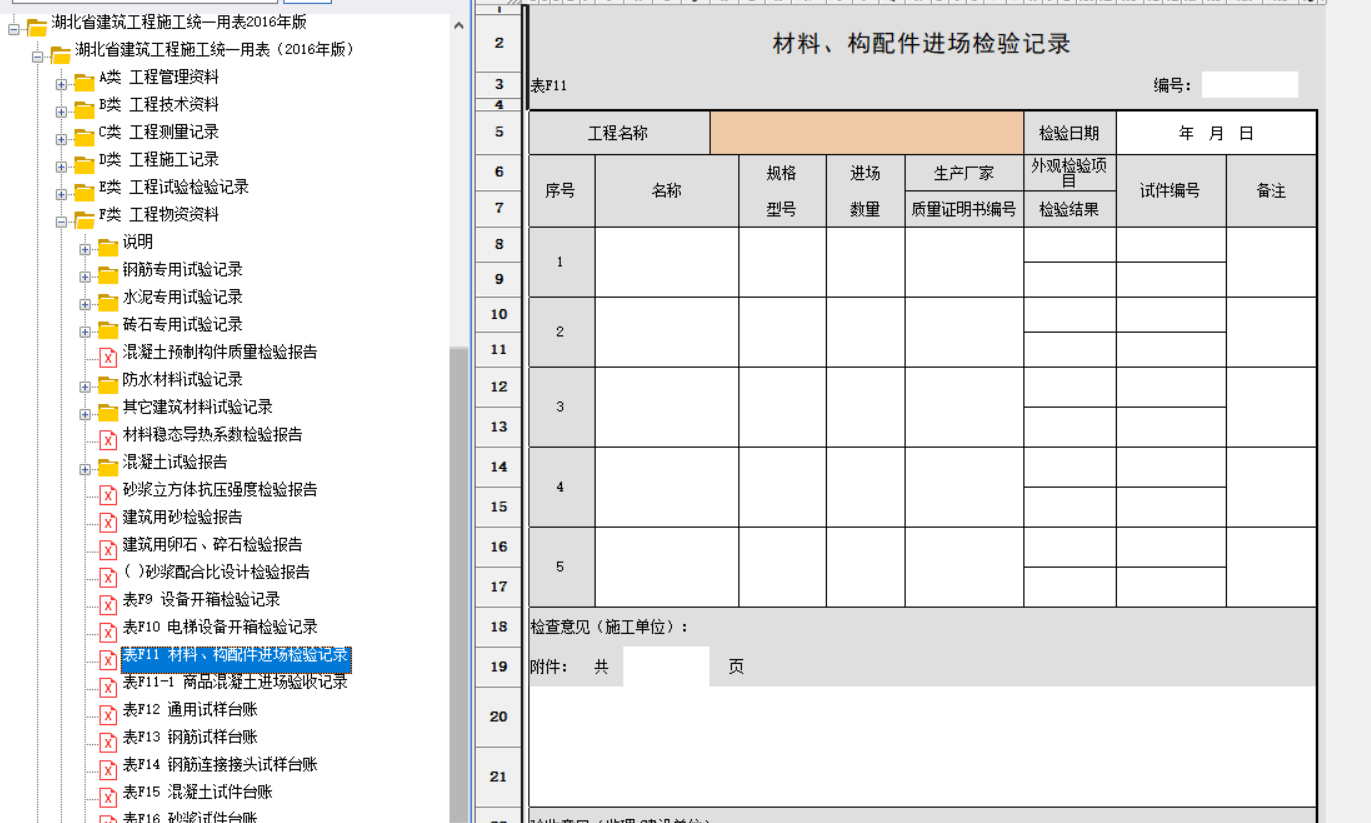This screenshot has width=1371, height=823.
Task: Click the 砖石专用试验记录 folder icon
Action: click(x=108, y=330)
